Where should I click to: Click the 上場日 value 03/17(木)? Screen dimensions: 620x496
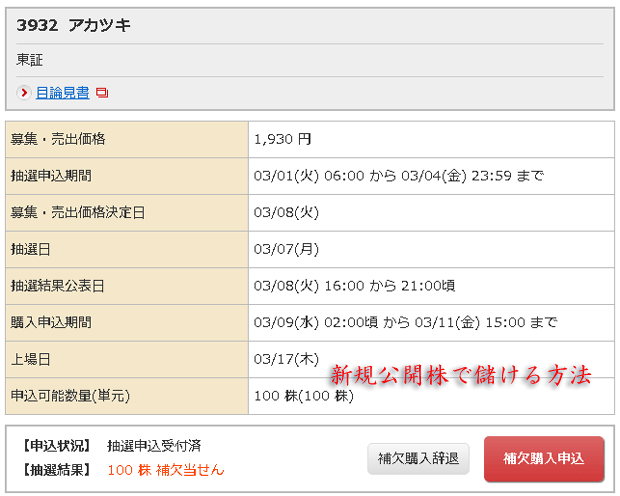(286, 359)
